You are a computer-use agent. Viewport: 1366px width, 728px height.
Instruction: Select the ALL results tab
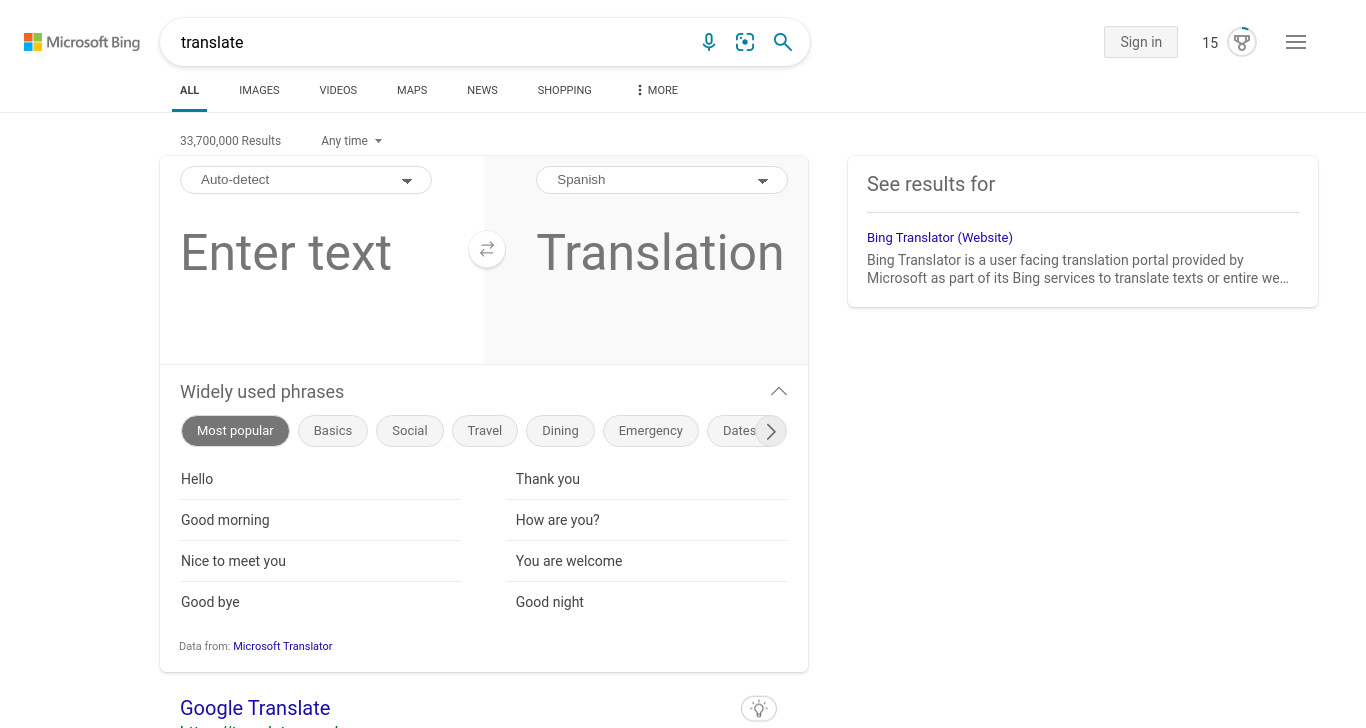point(189,90)
